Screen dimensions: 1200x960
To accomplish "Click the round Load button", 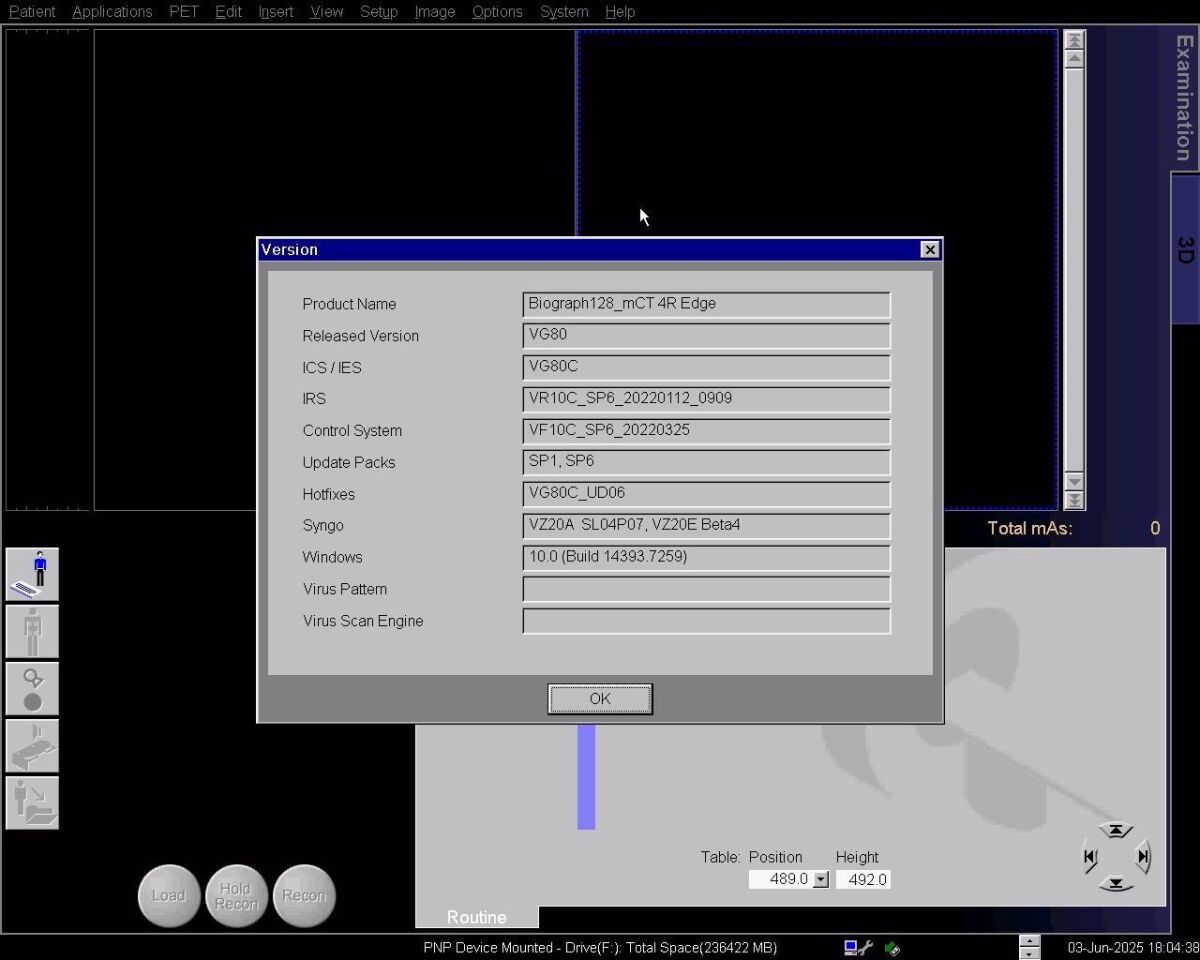I will click(x=169, y=896).
